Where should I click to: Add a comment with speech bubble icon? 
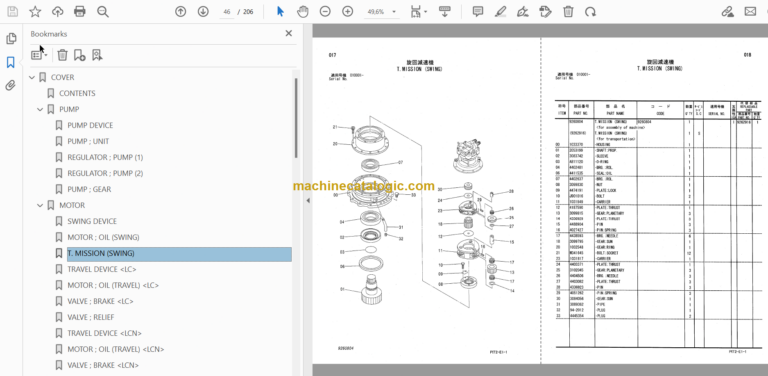478,12
